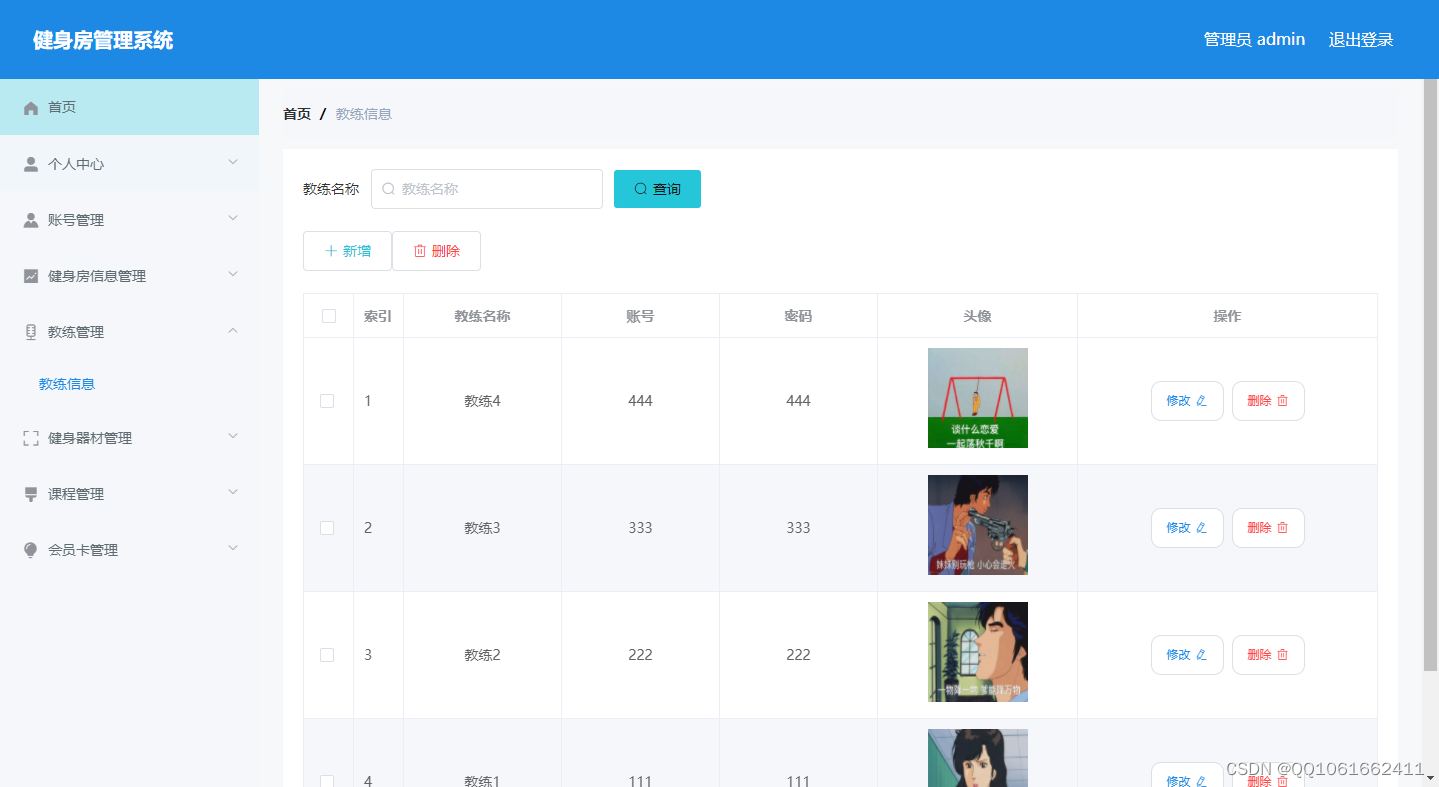Check the checkbox for row 教练4

tap(327, 400)
